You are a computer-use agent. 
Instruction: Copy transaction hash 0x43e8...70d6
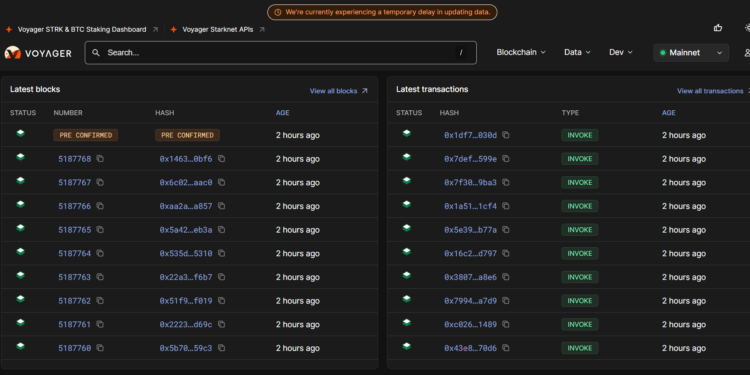tap(506, 348)
